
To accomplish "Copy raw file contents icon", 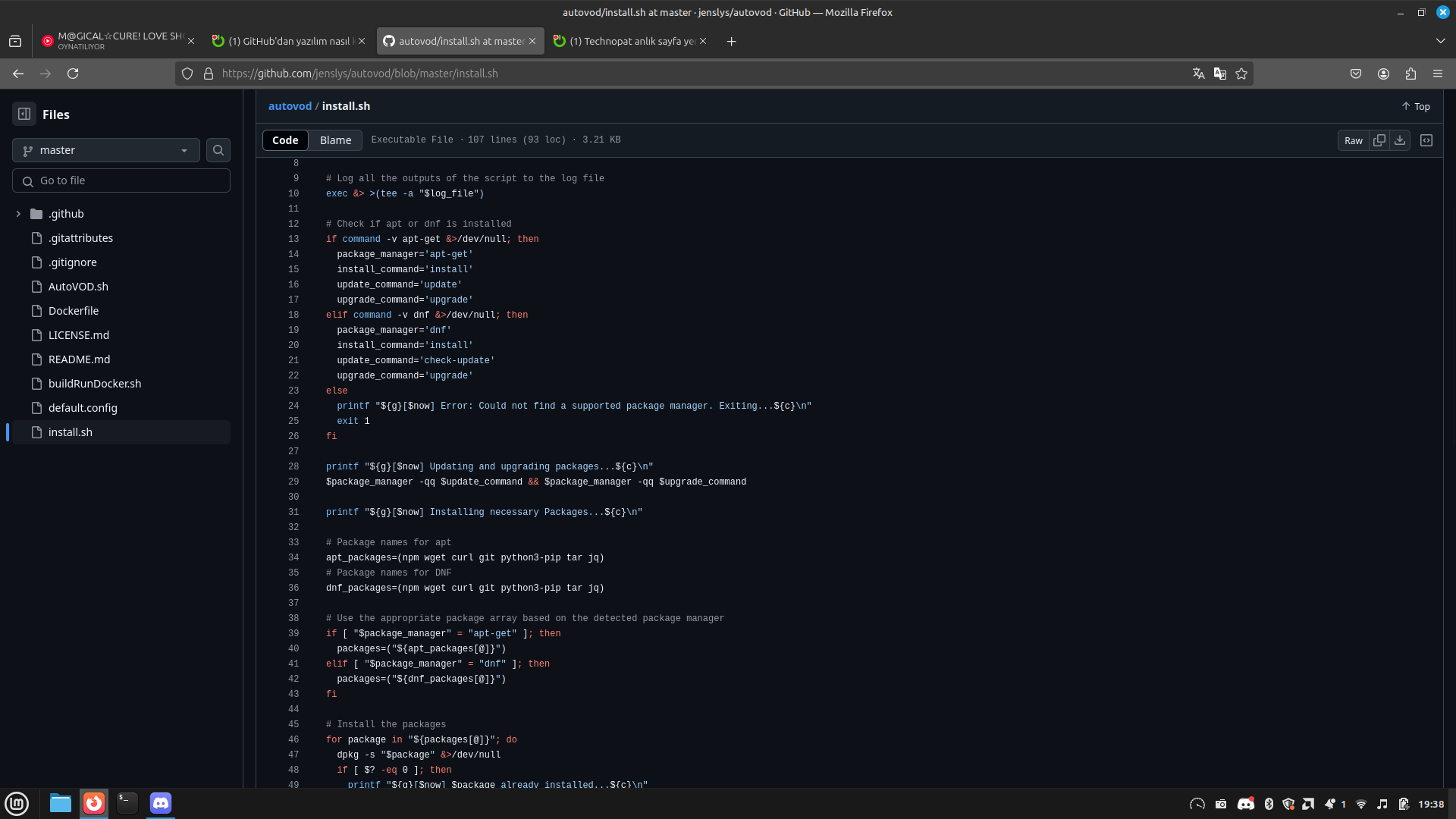I will pos(1379,140).
